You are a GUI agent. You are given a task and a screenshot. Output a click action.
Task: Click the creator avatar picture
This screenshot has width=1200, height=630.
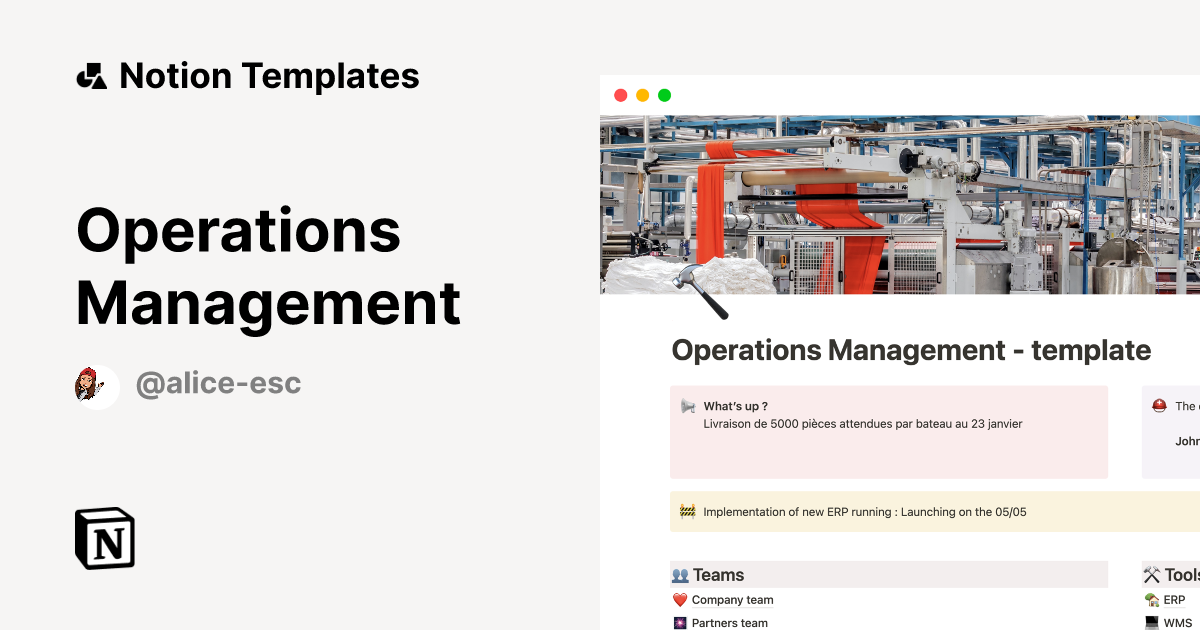[x=97, y=386]
